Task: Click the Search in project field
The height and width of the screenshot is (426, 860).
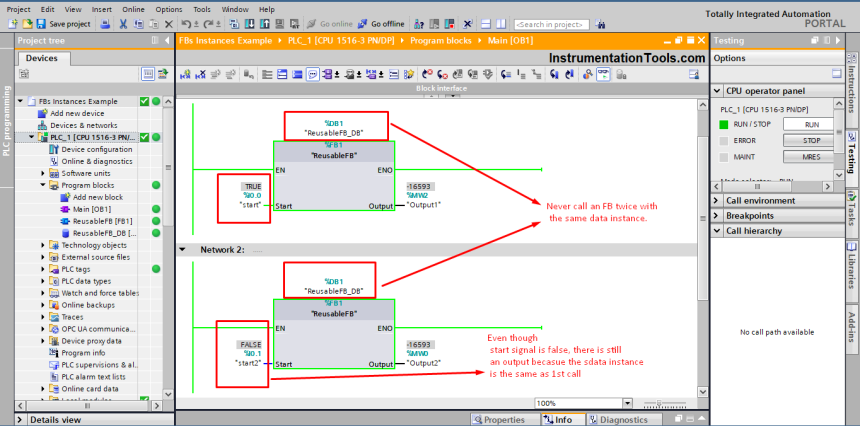Action: 551,25
